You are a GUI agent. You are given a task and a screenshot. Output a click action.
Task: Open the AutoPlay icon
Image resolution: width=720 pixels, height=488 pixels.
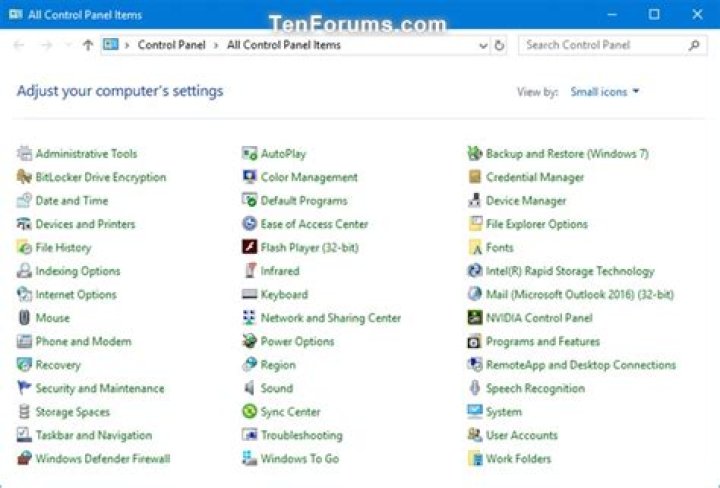tap(249, 153)
